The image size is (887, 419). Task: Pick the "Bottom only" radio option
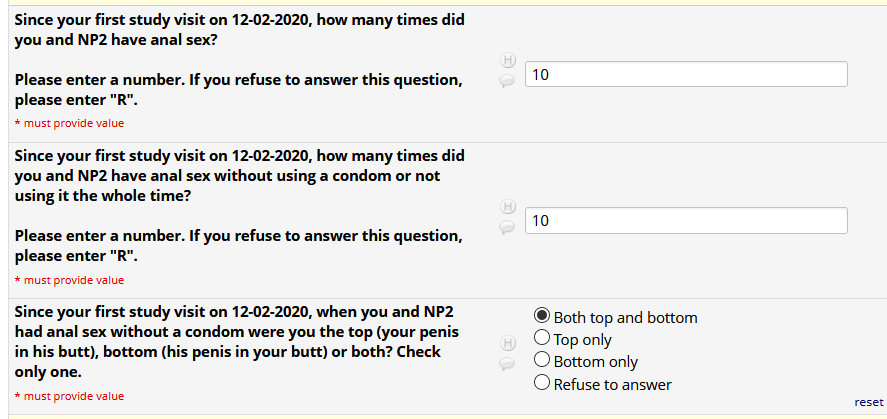click(x=542, y=361)
